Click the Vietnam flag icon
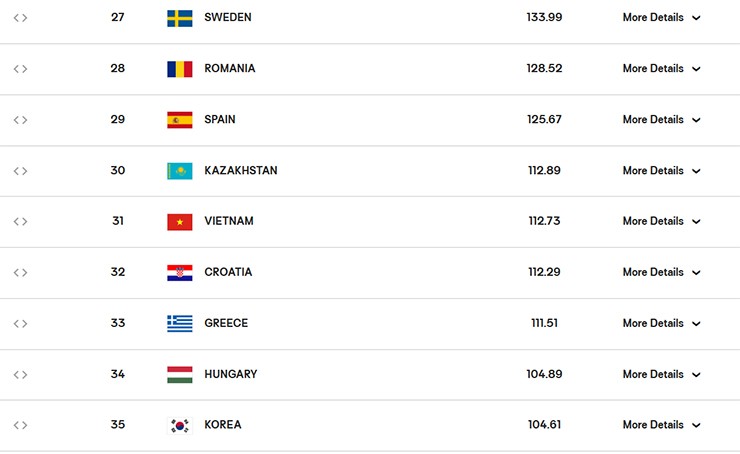 180,222
